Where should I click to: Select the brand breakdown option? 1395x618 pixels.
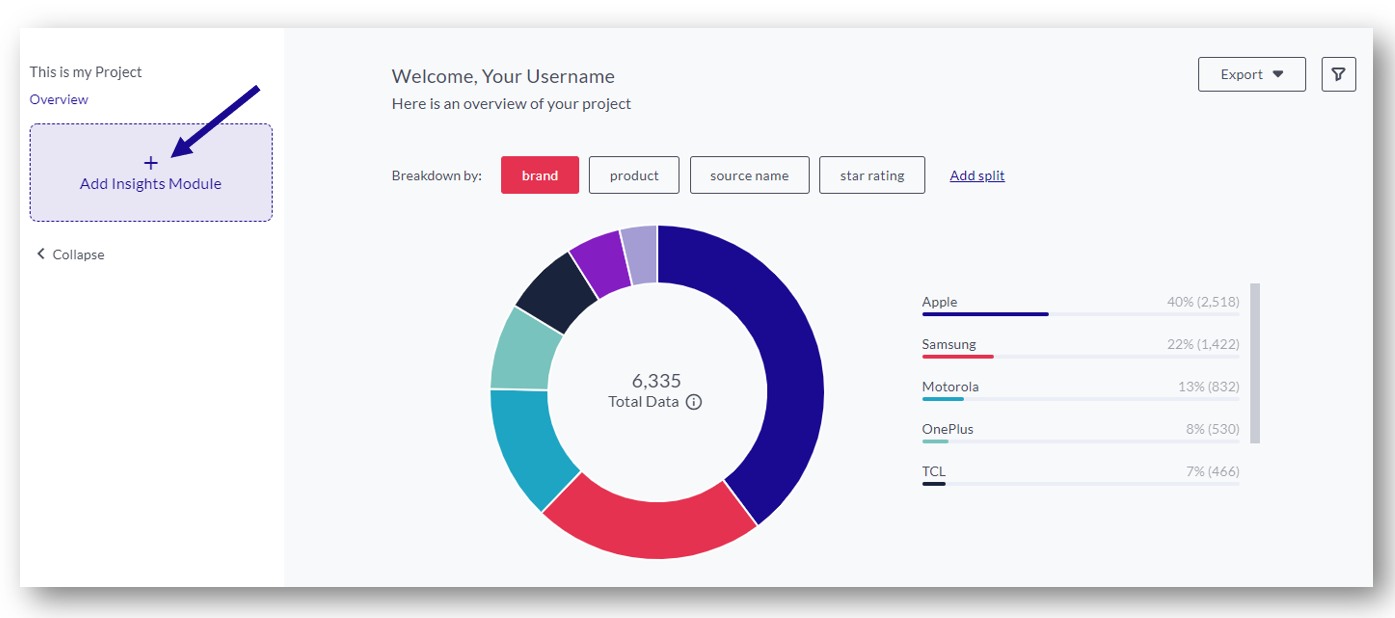pyautogui.click(x=539, y=175)
